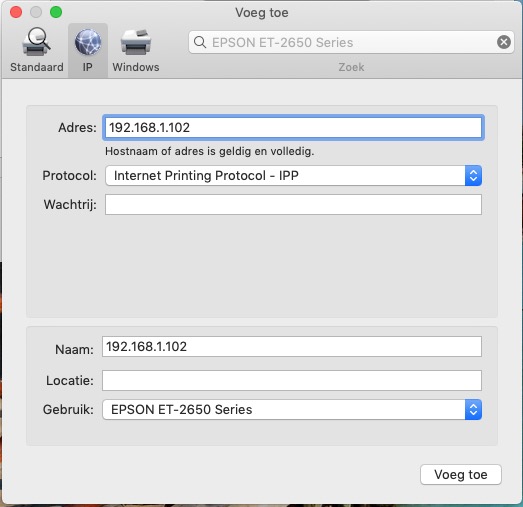Image resolution: width=523 pixels, height=507 pixels.
Task: Clear the search field with X icon
Action: tap(504, 42)
